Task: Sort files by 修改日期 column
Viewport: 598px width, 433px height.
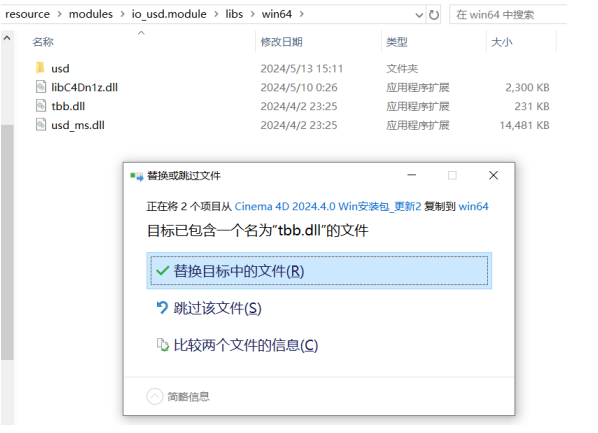Action: 281,42
